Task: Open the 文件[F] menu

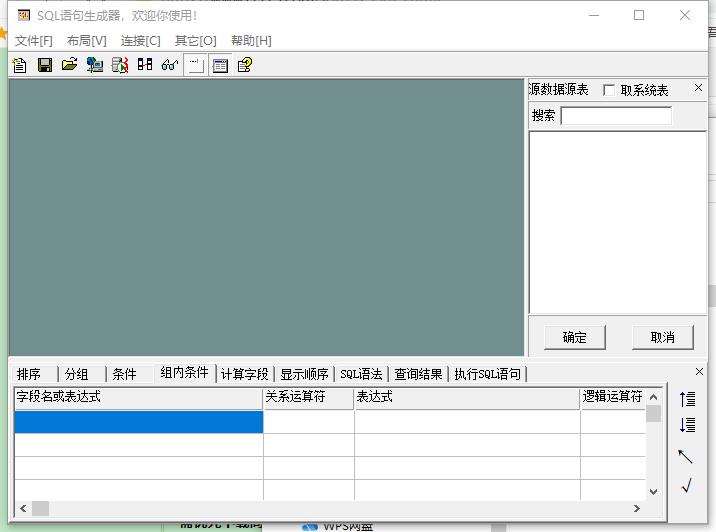Action: tap(34, 41)
